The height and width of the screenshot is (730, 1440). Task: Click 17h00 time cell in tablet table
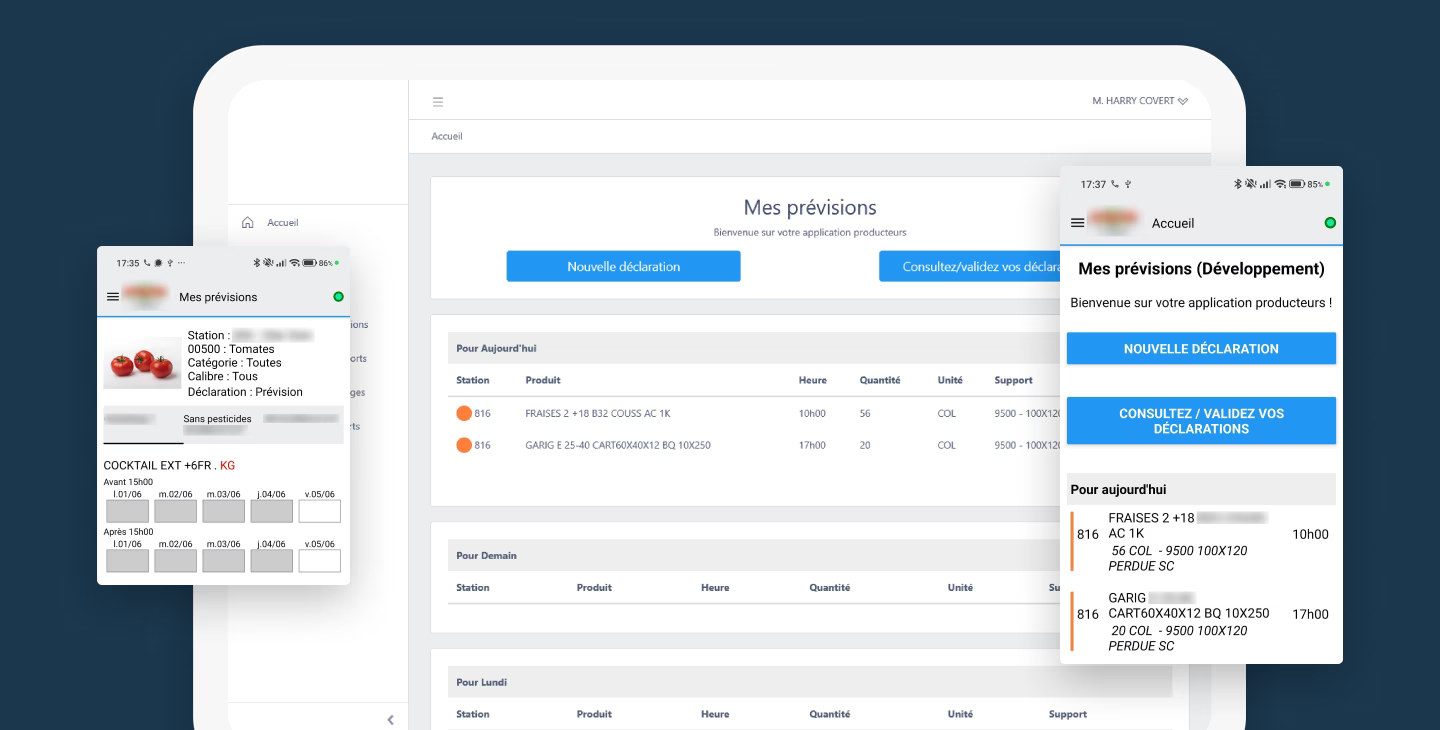[x=812, y=445]
